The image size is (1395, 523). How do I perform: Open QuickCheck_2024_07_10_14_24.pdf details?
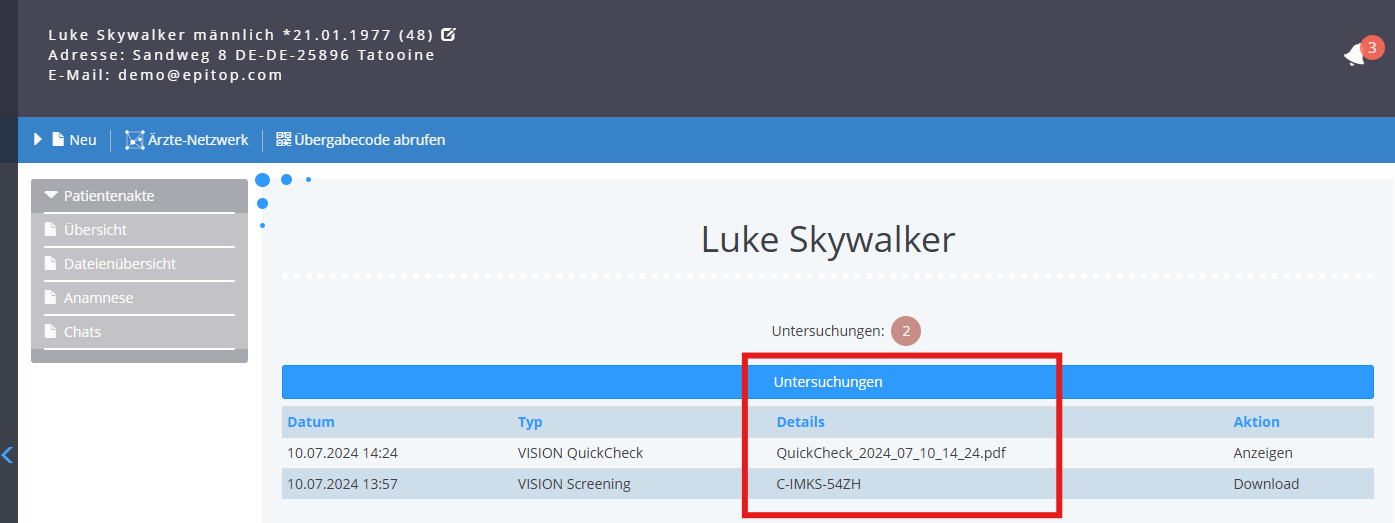pyautogui.click(x=890, y=453)
